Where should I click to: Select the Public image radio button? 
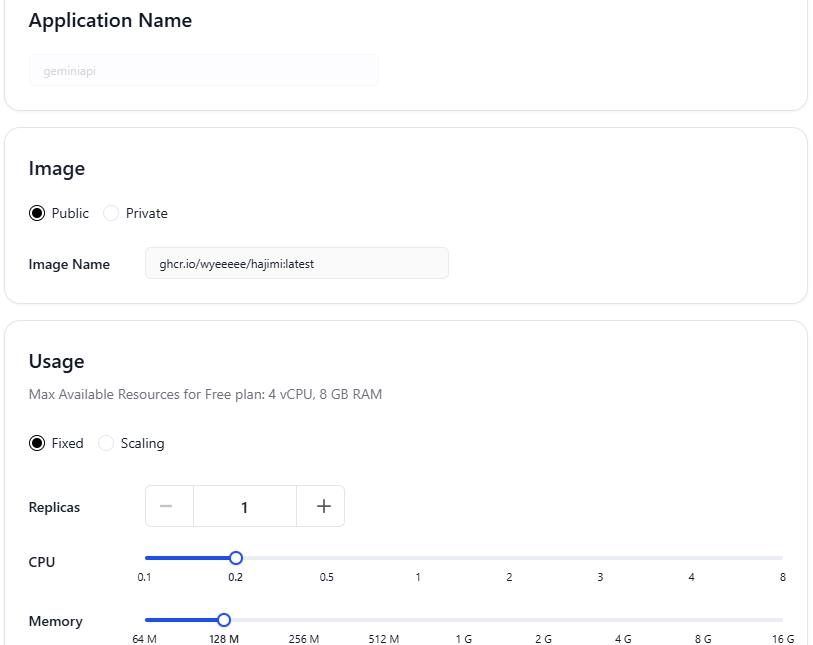pos(37,213)
